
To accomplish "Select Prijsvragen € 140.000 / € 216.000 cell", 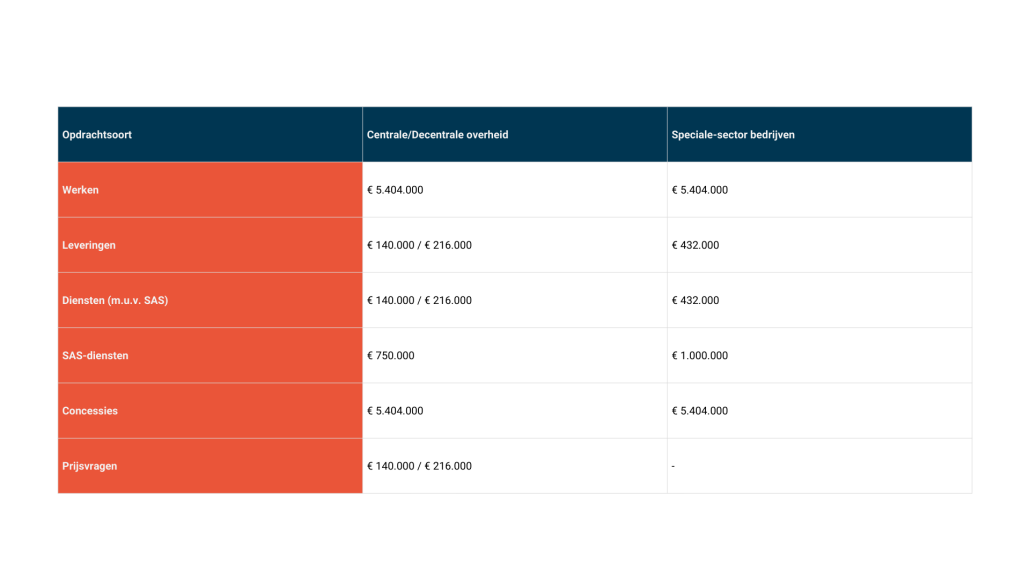I will (420, 466).
